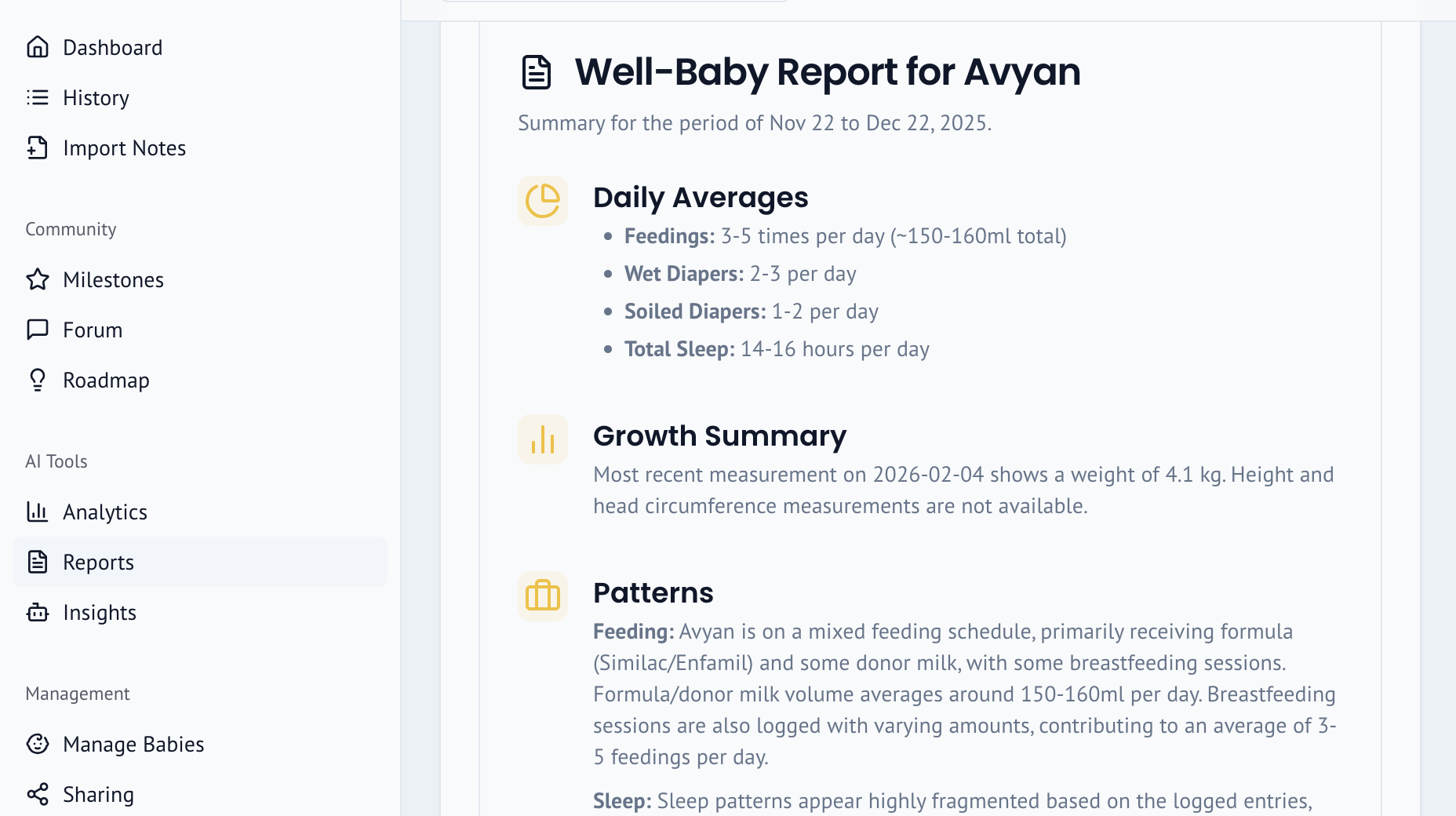The image size is (1456, 816).
Task: Select the Well-Baby Report title text
Action: click(828, 72)
